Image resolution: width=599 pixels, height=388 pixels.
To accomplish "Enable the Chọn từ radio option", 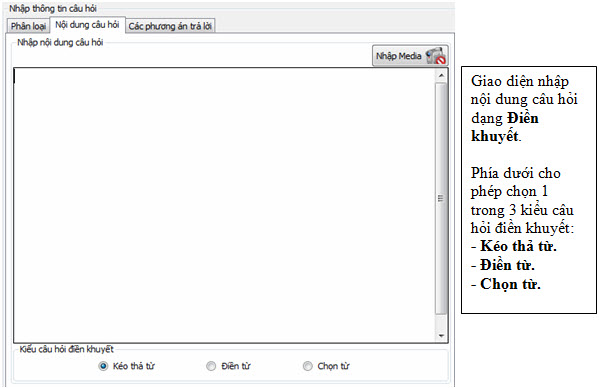I will click(x=308, y=366).
